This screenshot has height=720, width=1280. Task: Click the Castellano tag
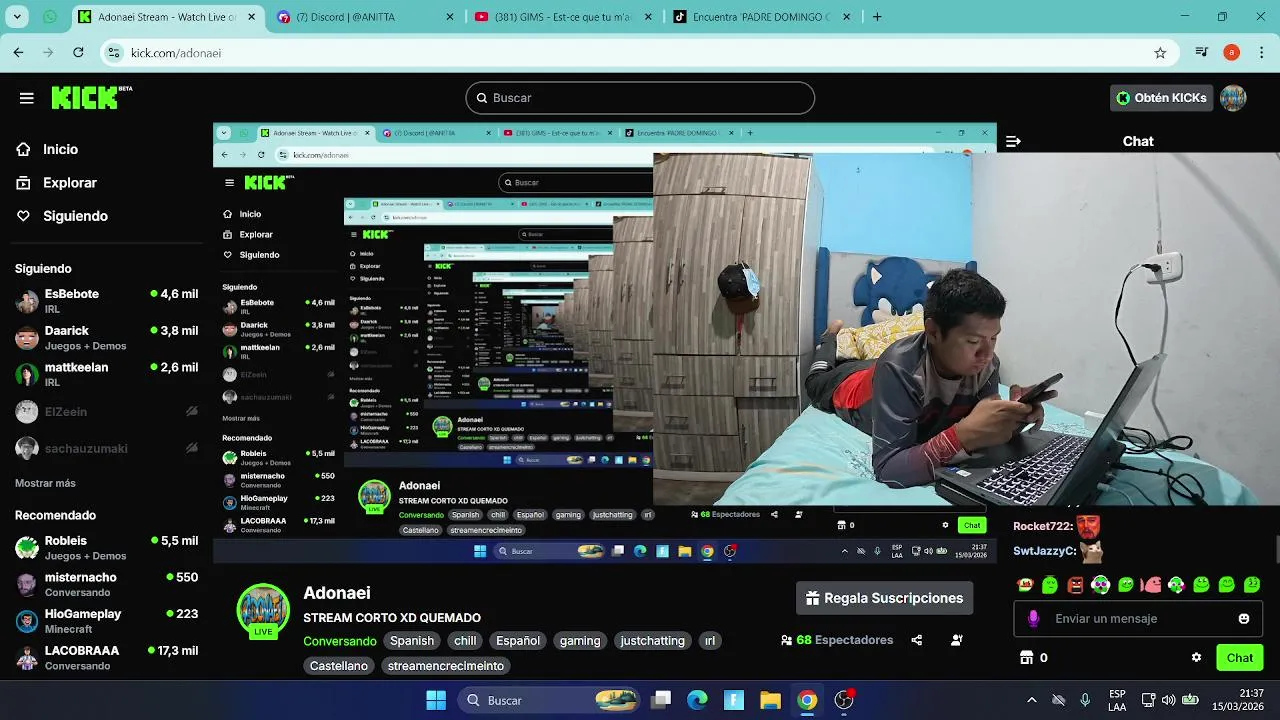click(x=339, y=666)
